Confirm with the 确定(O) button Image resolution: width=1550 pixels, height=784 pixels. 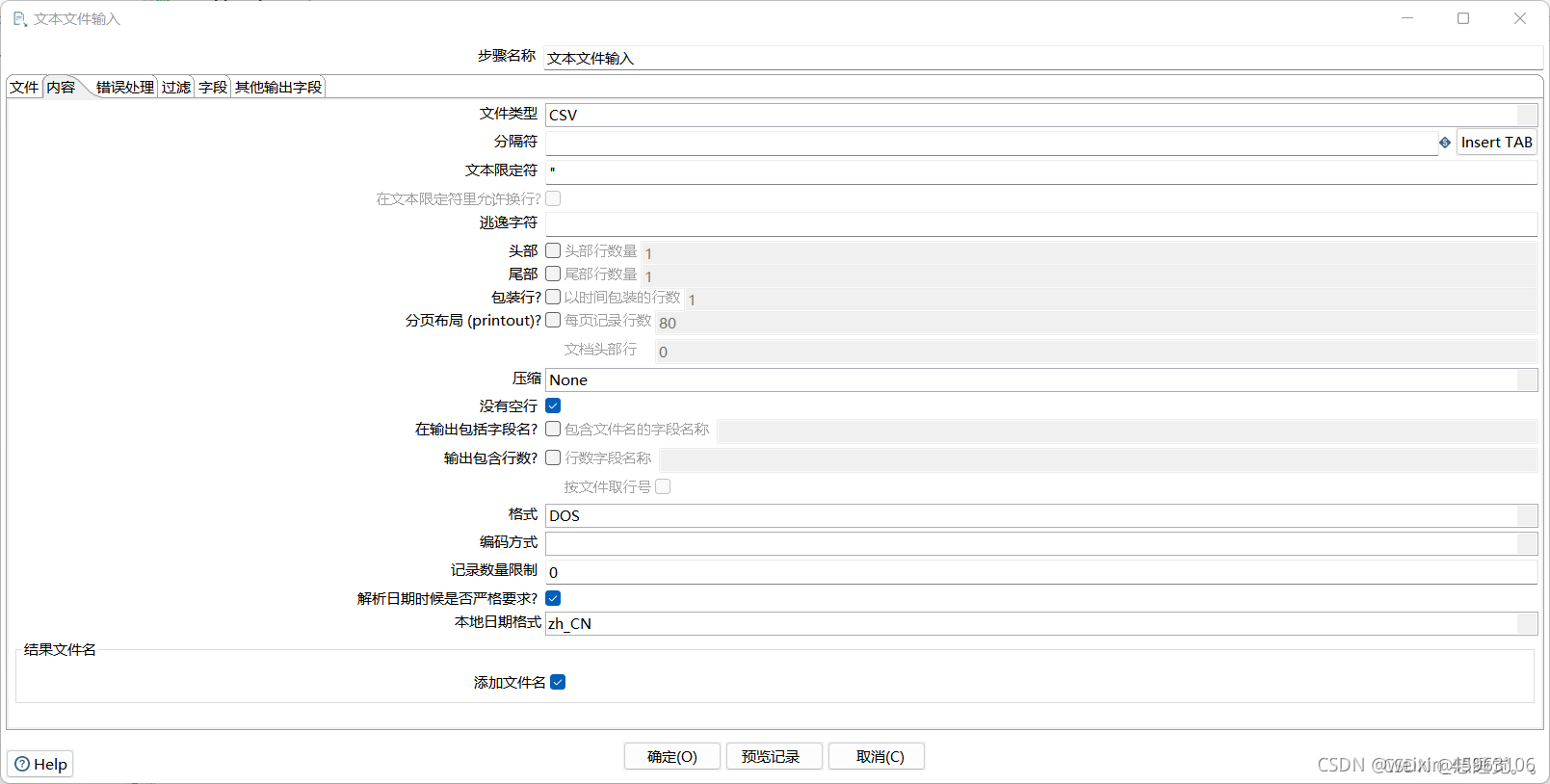[x=672, y=756]
